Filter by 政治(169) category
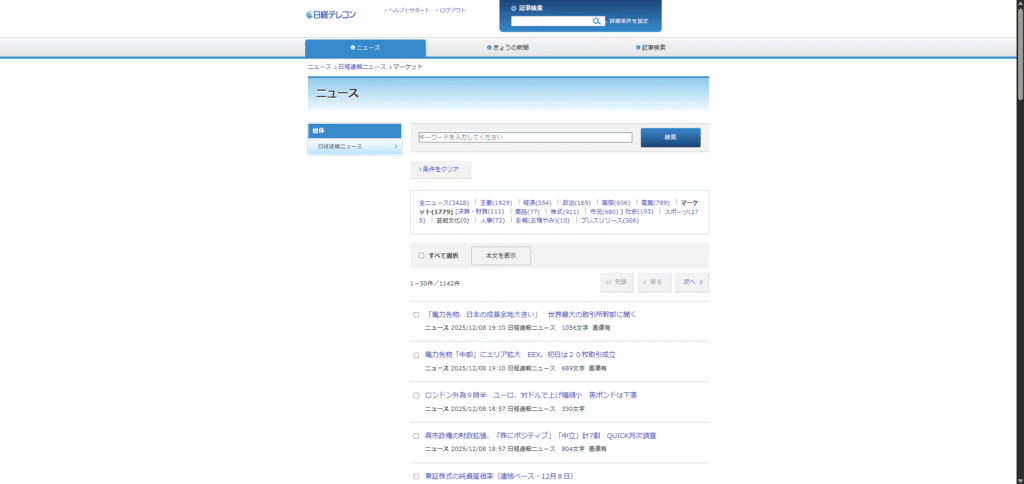 [577, 202]
